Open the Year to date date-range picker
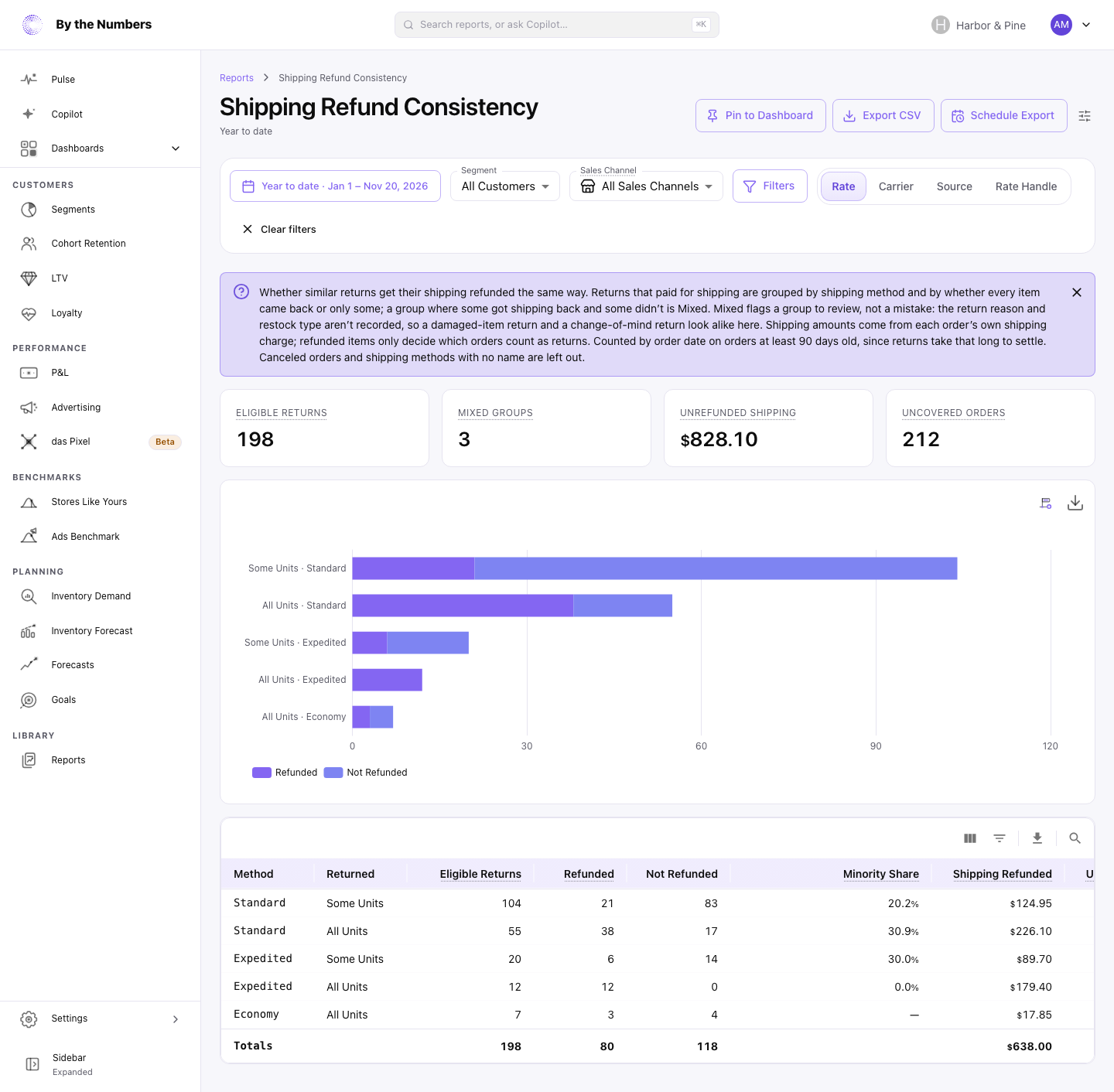The image size is (1114, 1092). click(335, 186)
